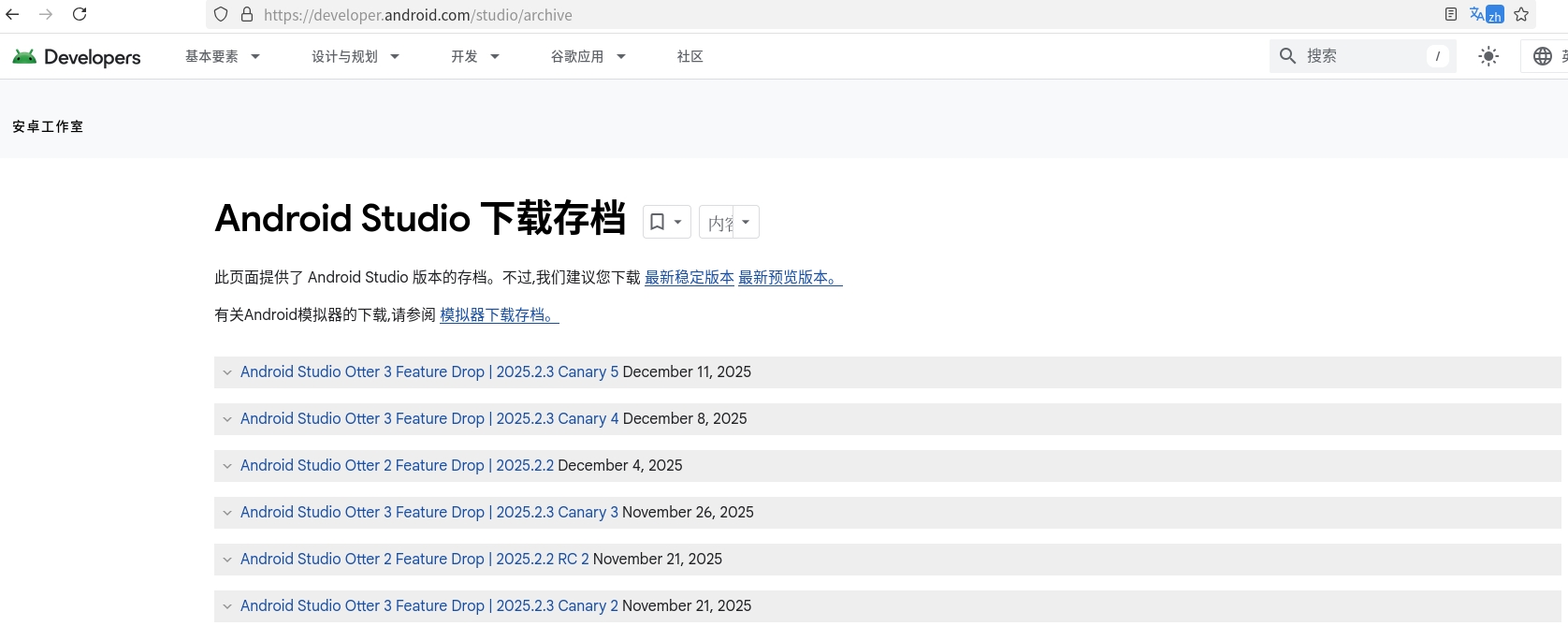The height and width of the screenshot is (626, 1568).
Task: Click the 搜索 search input field
Action: 1364,56
